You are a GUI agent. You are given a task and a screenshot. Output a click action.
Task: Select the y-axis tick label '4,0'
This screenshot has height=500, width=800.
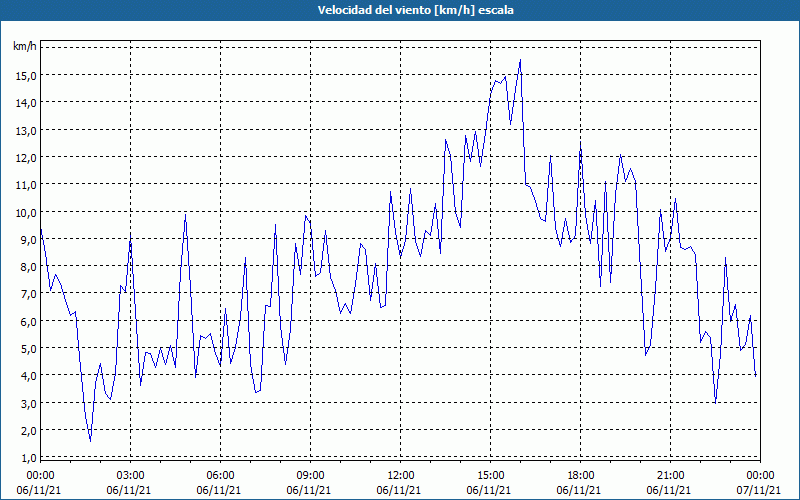click(28, 376)
